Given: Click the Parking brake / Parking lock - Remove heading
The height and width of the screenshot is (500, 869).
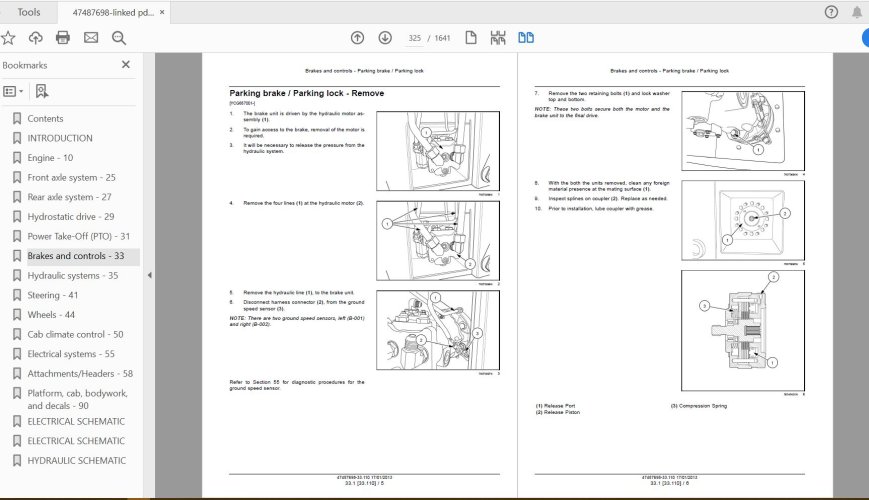Looking at the screenshot, I should [306, 93].
